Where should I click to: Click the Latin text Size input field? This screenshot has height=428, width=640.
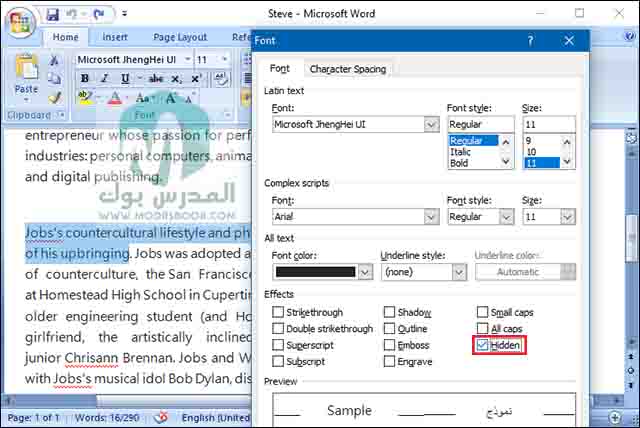tap(549, 124)
